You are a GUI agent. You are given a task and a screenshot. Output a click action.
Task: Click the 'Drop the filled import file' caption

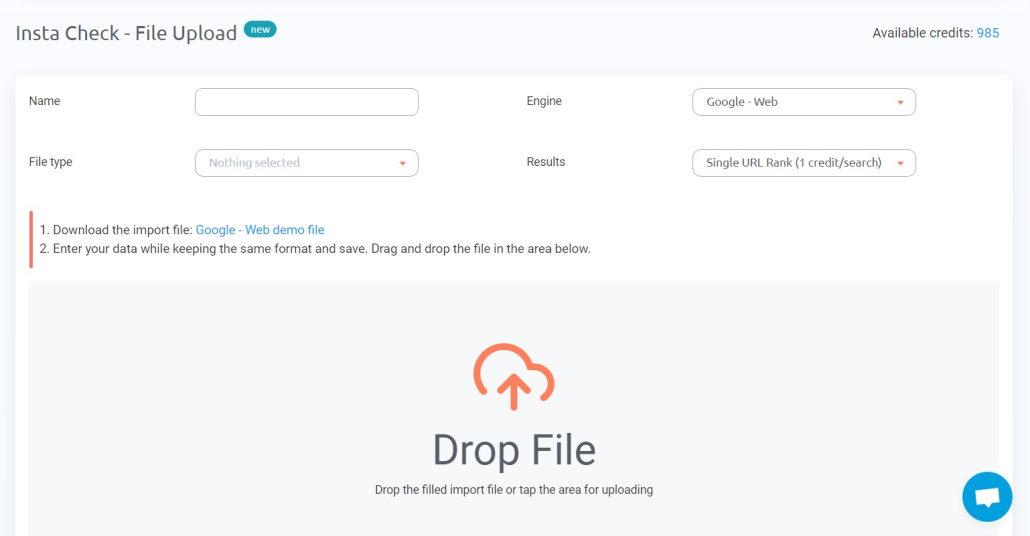tap(514, 490)
